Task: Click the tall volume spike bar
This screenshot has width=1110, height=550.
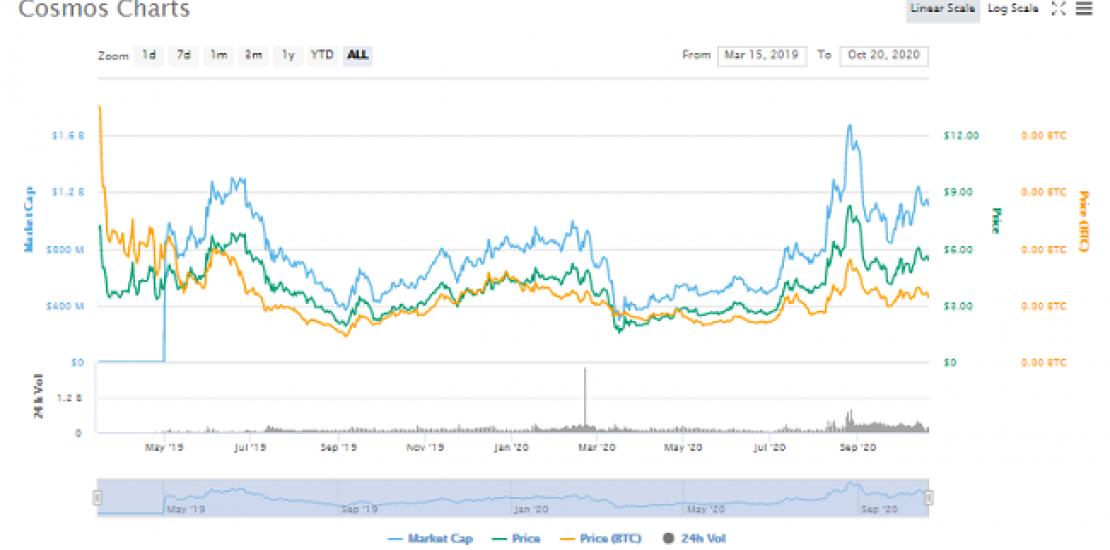Action: tap(585, 400)
